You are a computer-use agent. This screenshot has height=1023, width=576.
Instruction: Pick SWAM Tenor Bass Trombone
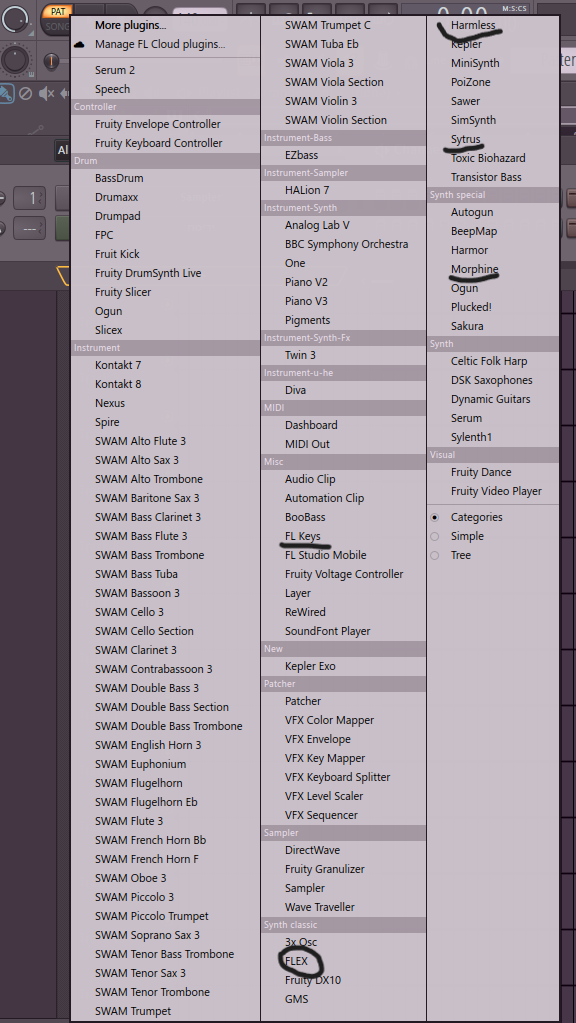pyautogui.click(x=164, y=954)
